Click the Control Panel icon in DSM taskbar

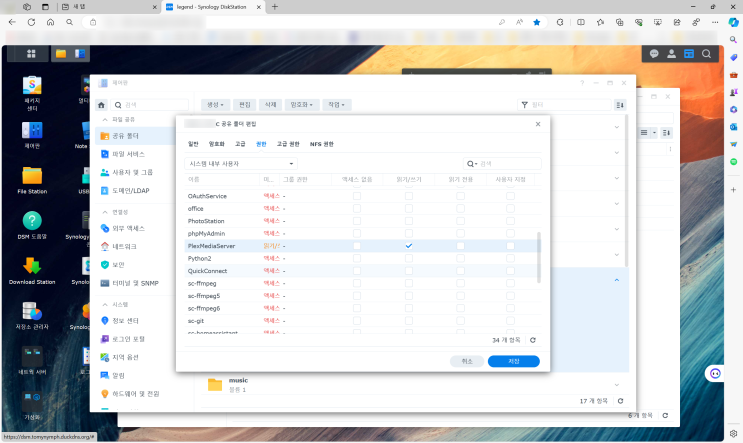coord(80,54)
